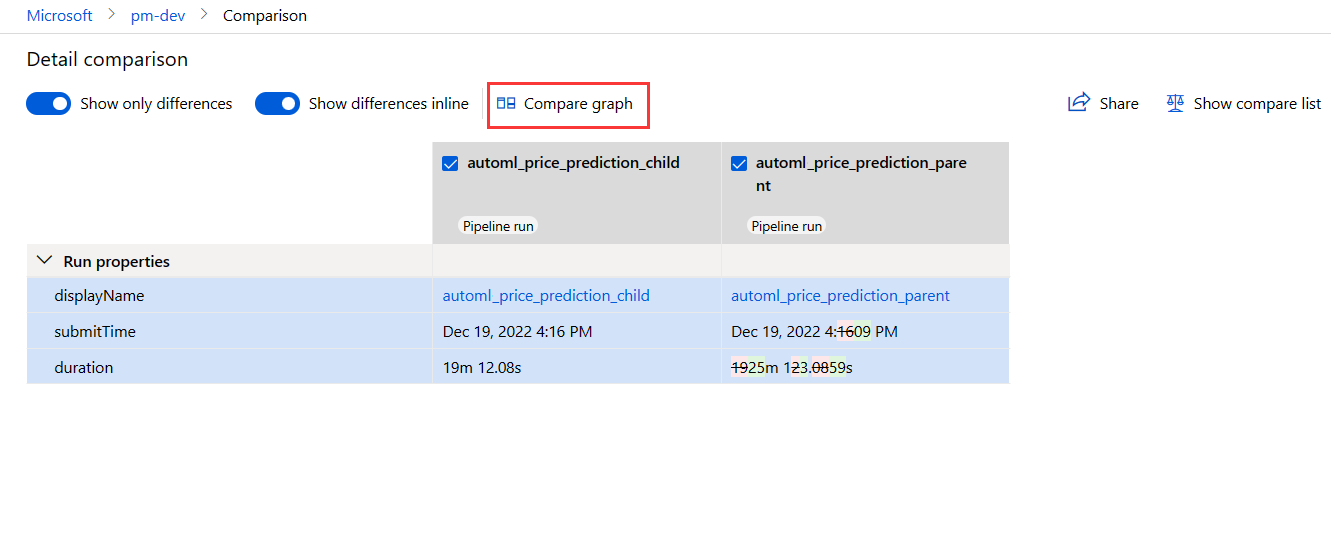1331x536 pixels.
Task: Go to pm-dev breadcrumb
Action: (158, 16)
